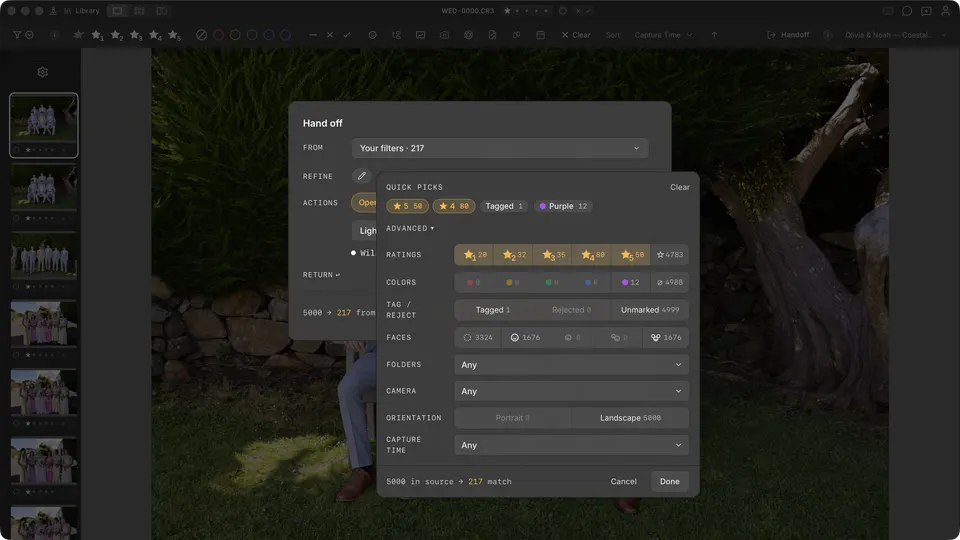
Task: Toggle the 3-star rating filter showing 35
Action: (x=553, y=255)
